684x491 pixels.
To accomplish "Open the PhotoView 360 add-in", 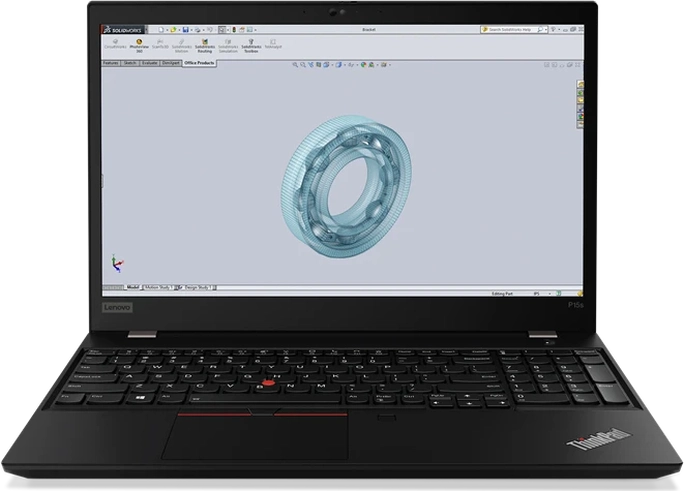I will pos(138,46).
